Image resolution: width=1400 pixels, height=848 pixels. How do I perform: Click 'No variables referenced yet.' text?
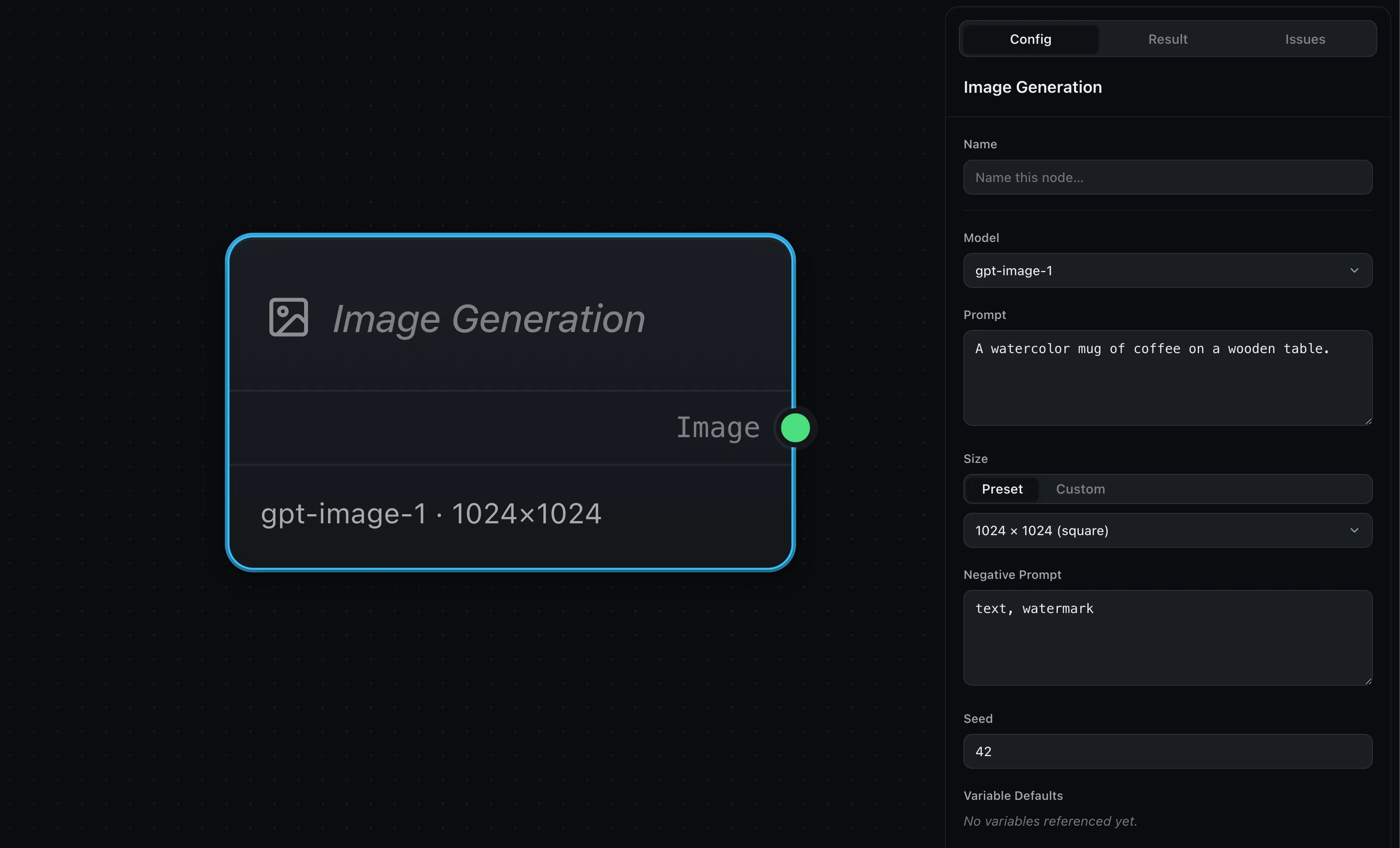pos(1050,821)
